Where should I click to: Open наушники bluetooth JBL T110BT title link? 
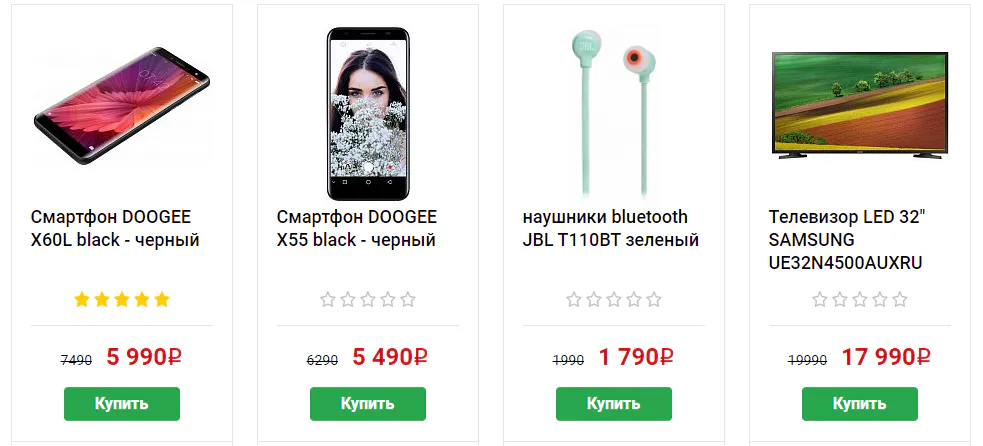[611, 228]
